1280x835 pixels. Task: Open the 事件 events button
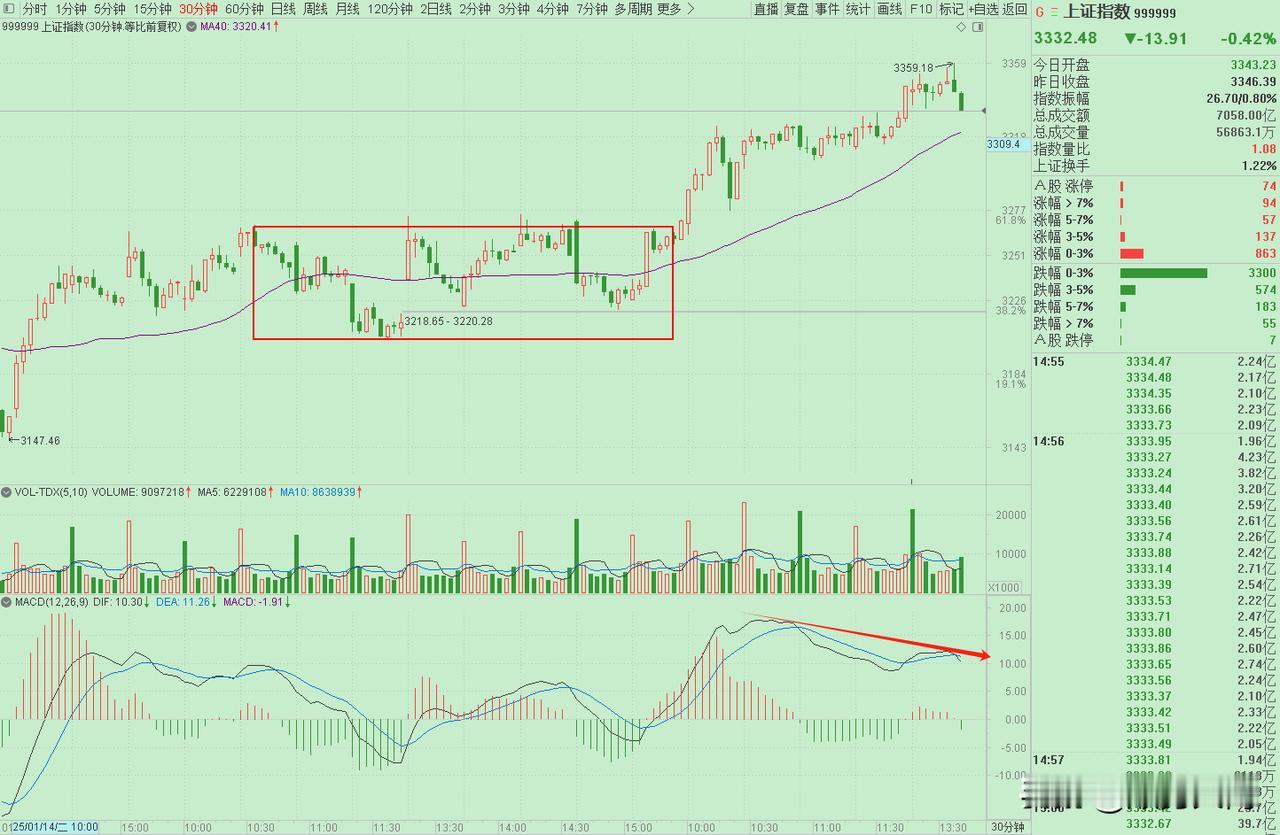pyautogui.click(x=827, y=9)
